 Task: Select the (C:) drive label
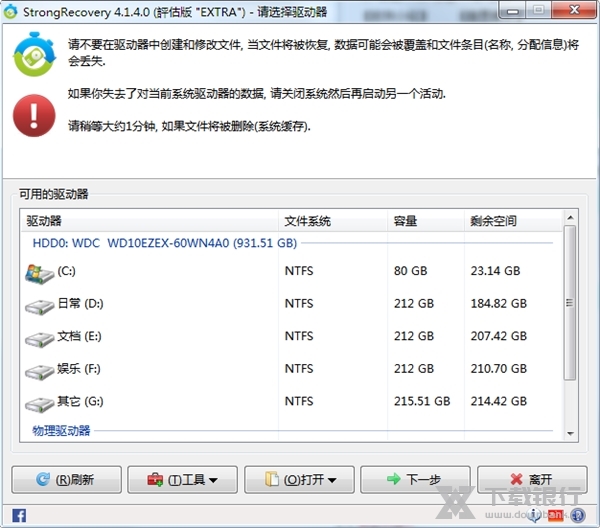pyautogui.click(x=67, y=271)
